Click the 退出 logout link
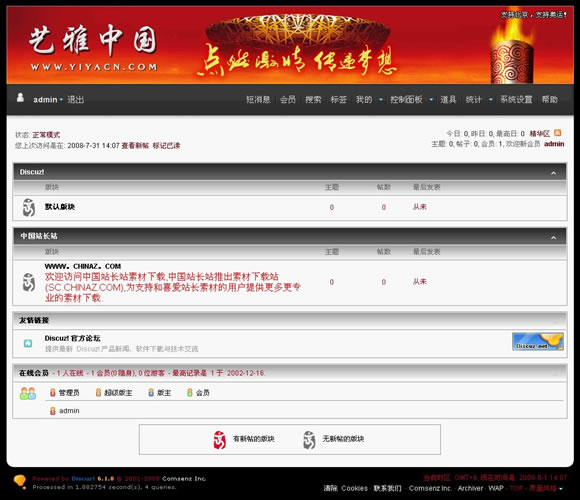The image size is (580, 500). click(x=75, y=99)
